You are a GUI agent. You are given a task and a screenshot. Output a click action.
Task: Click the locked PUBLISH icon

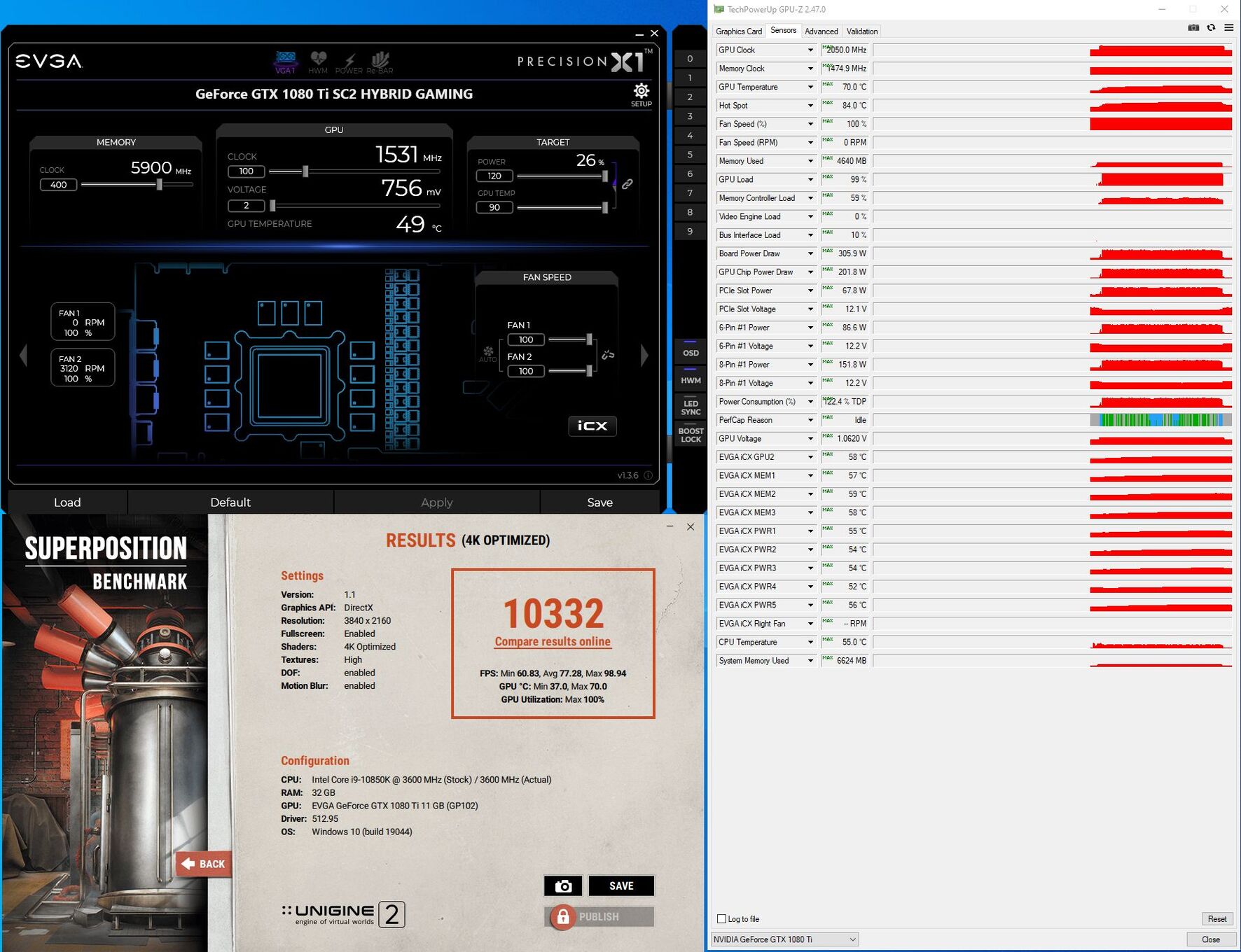(562, 916)
